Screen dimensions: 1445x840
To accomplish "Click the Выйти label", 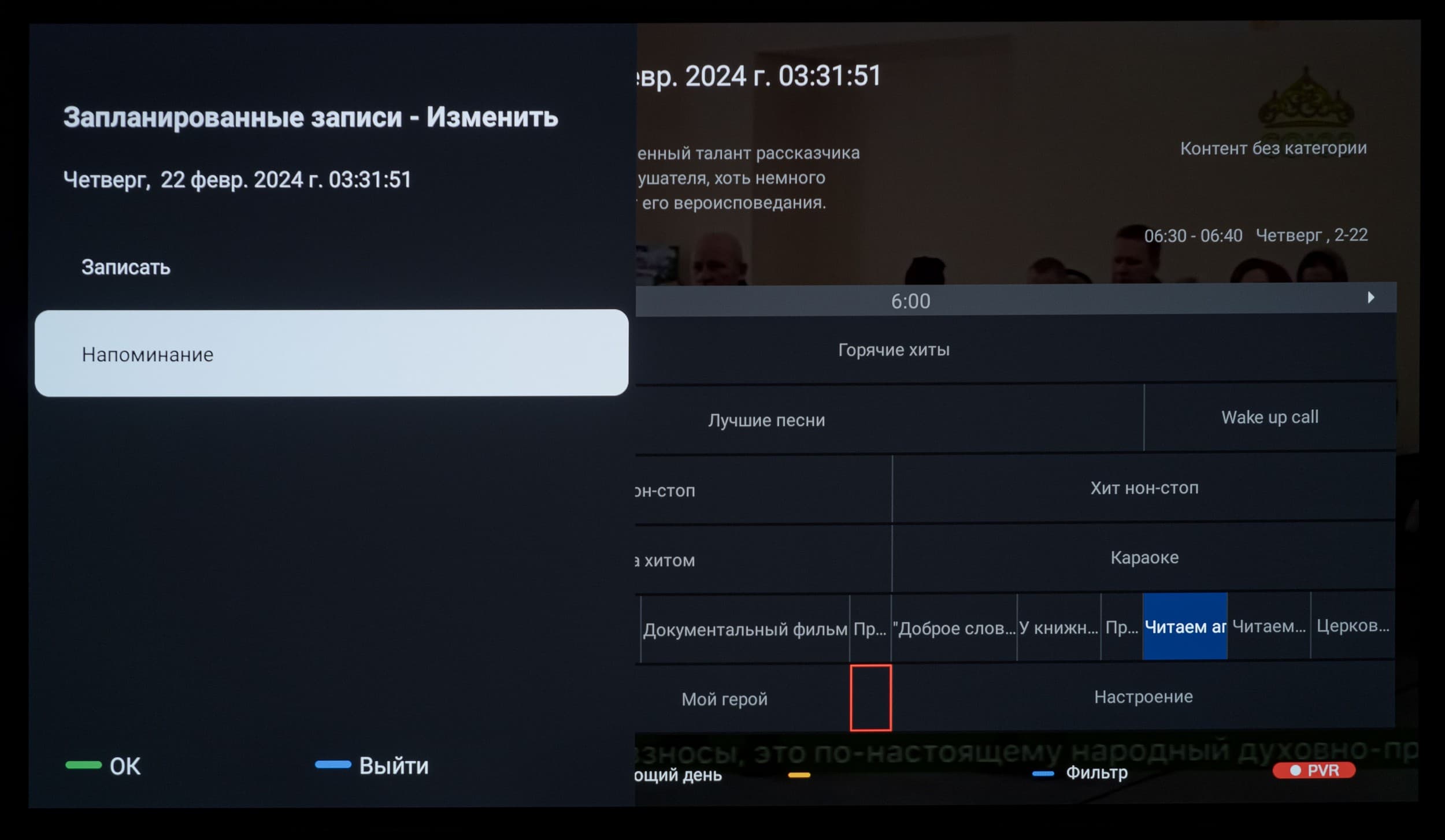I will (x=393, y=765).
